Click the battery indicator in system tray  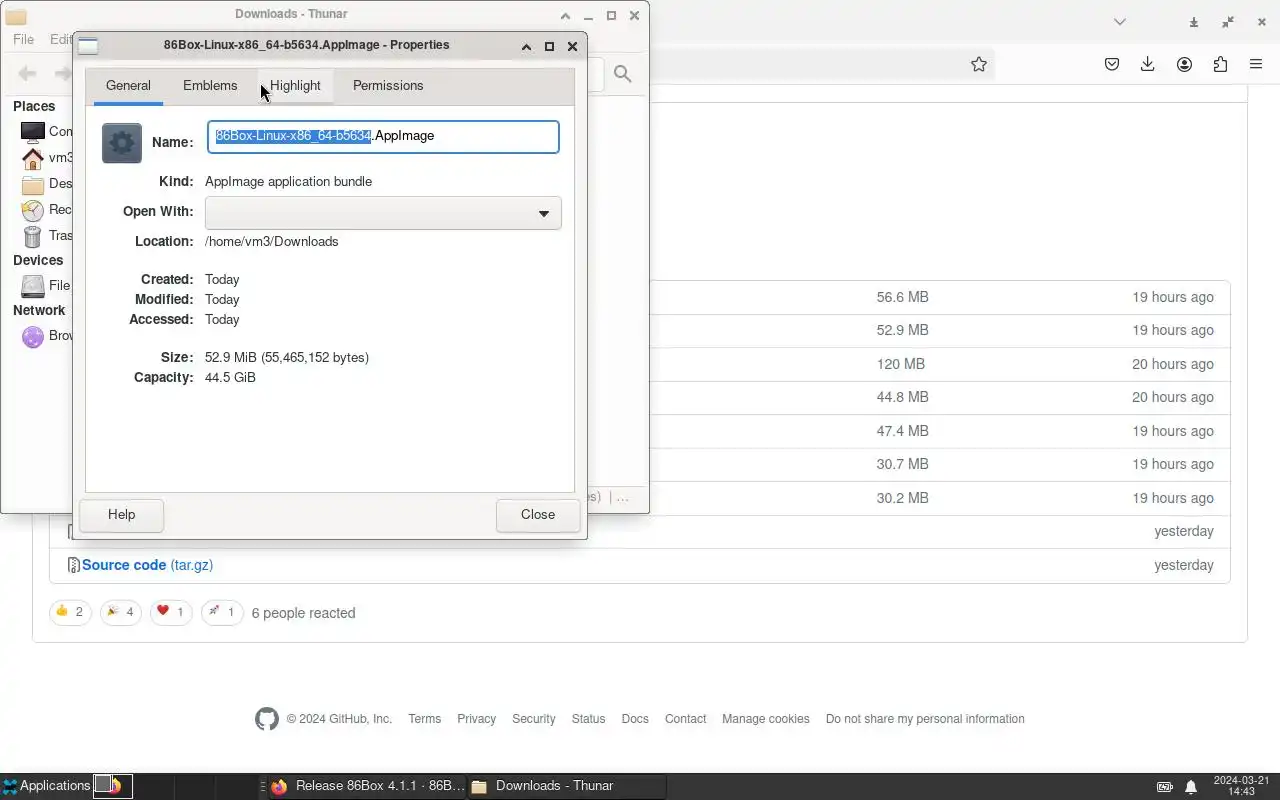point(1165,787)
